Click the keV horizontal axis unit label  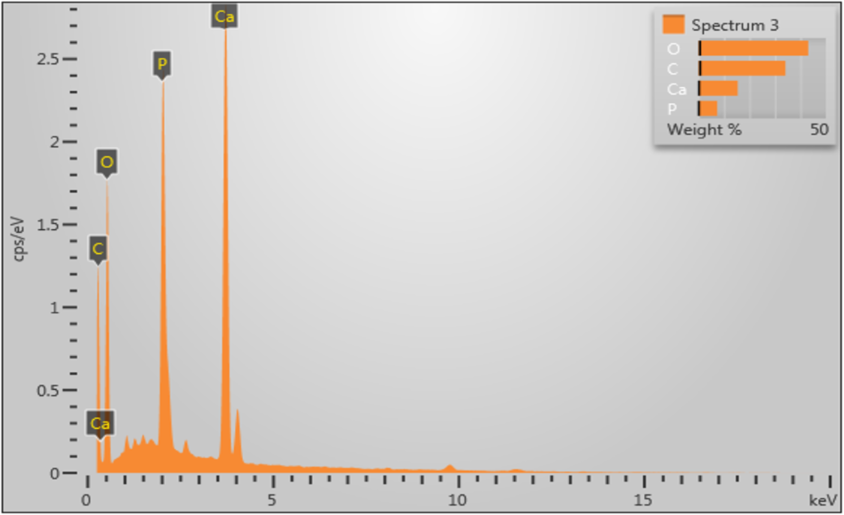point(822,499)
